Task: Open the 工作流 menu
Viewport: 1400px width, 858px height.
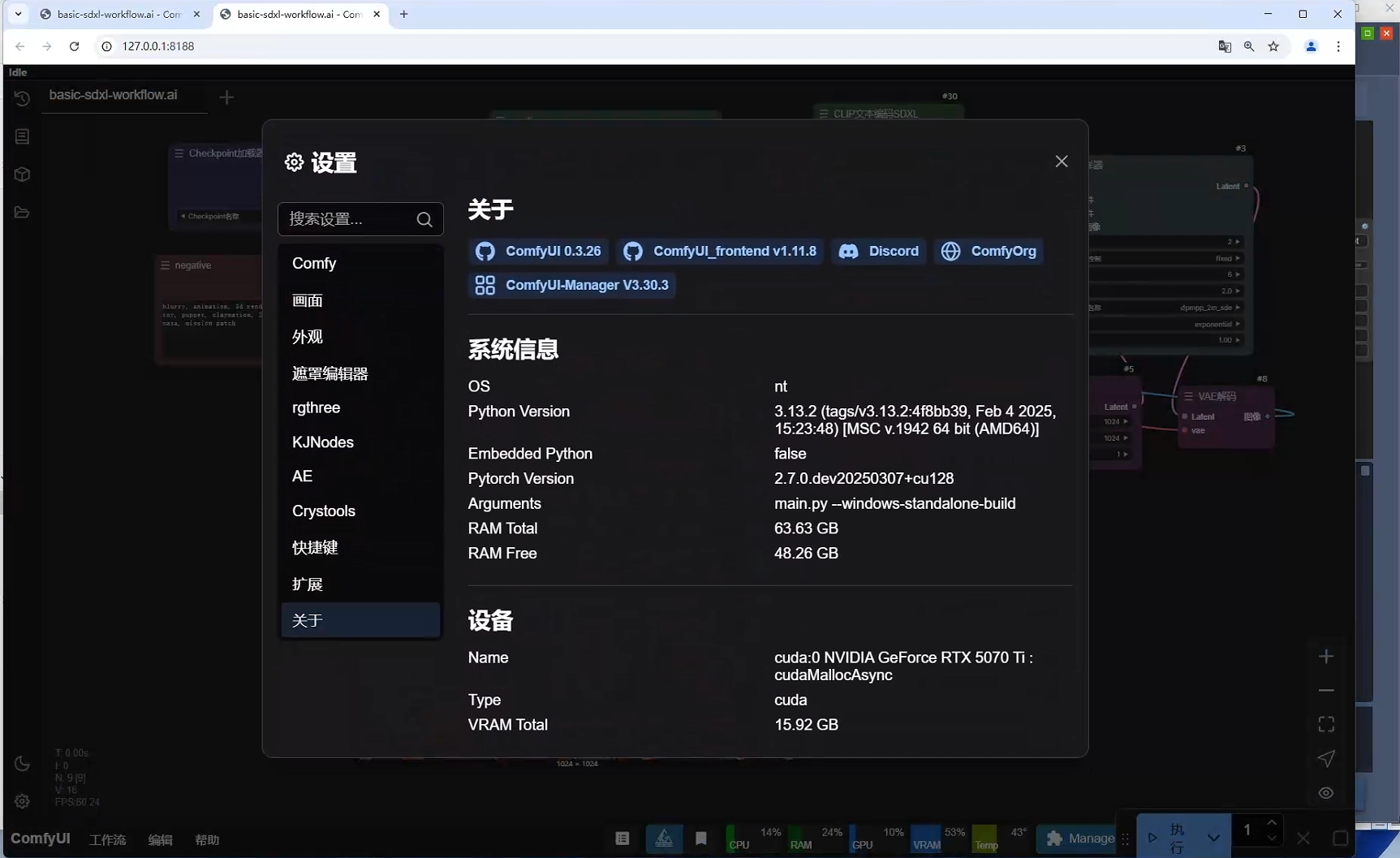Action: (107, 839)
